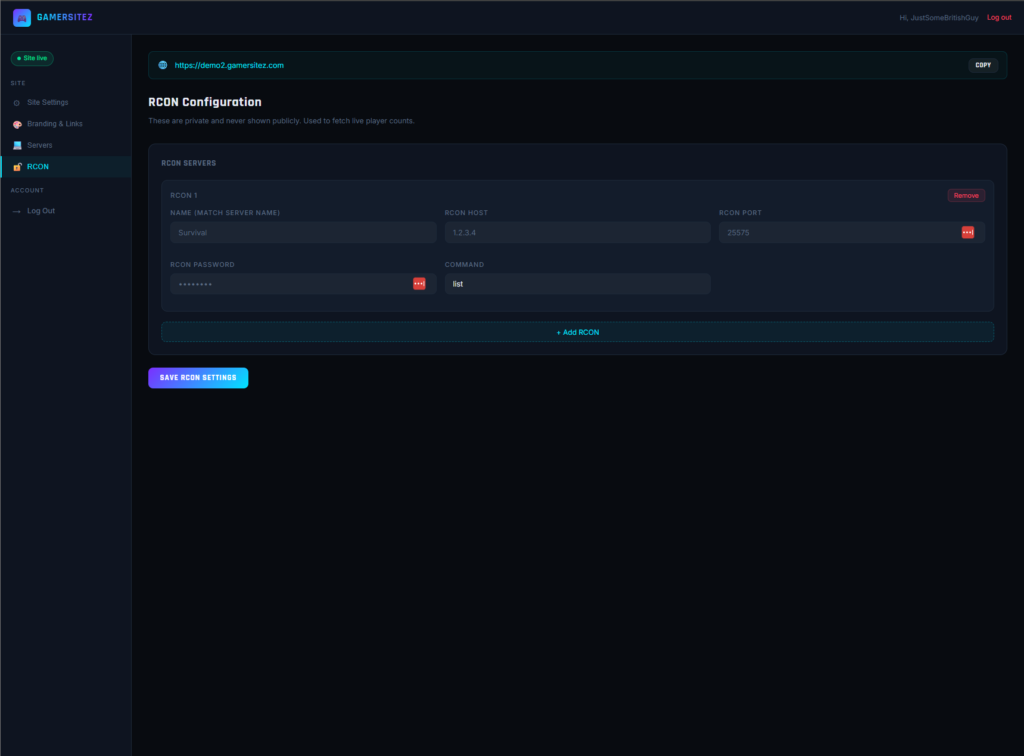
Task: Click the red password manager icon in RCON Password field
Action: 419,284
